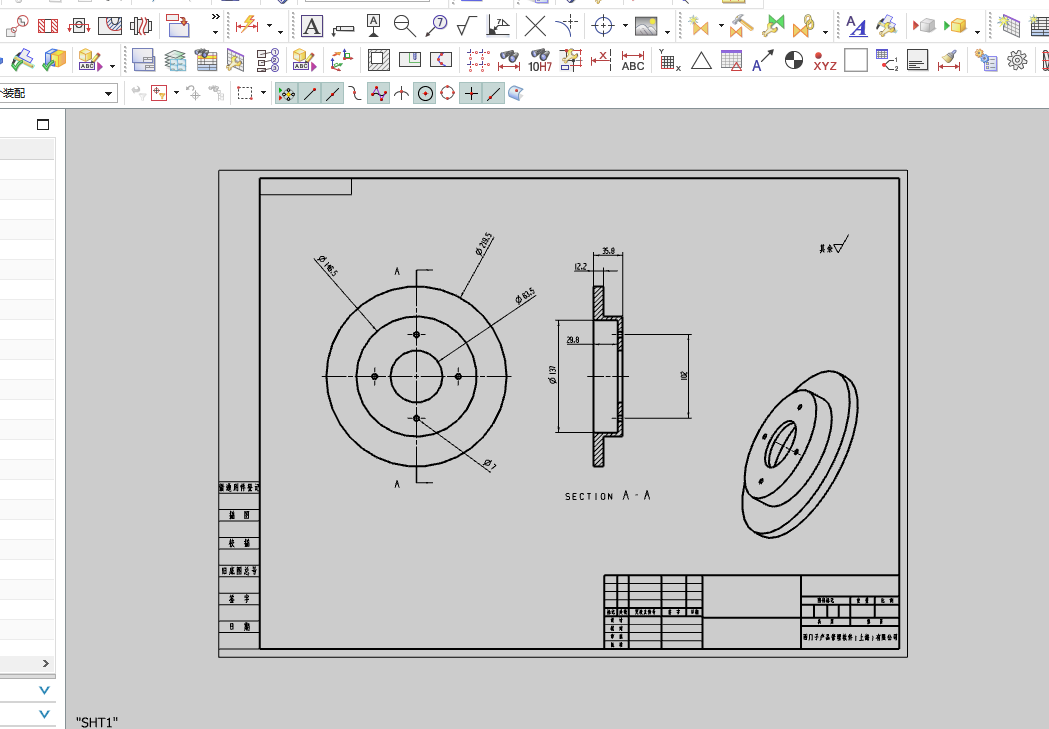Toggle Midpoint snapping
The image size is (1049, 729).
pyautogui.click(x=332, y=94)
